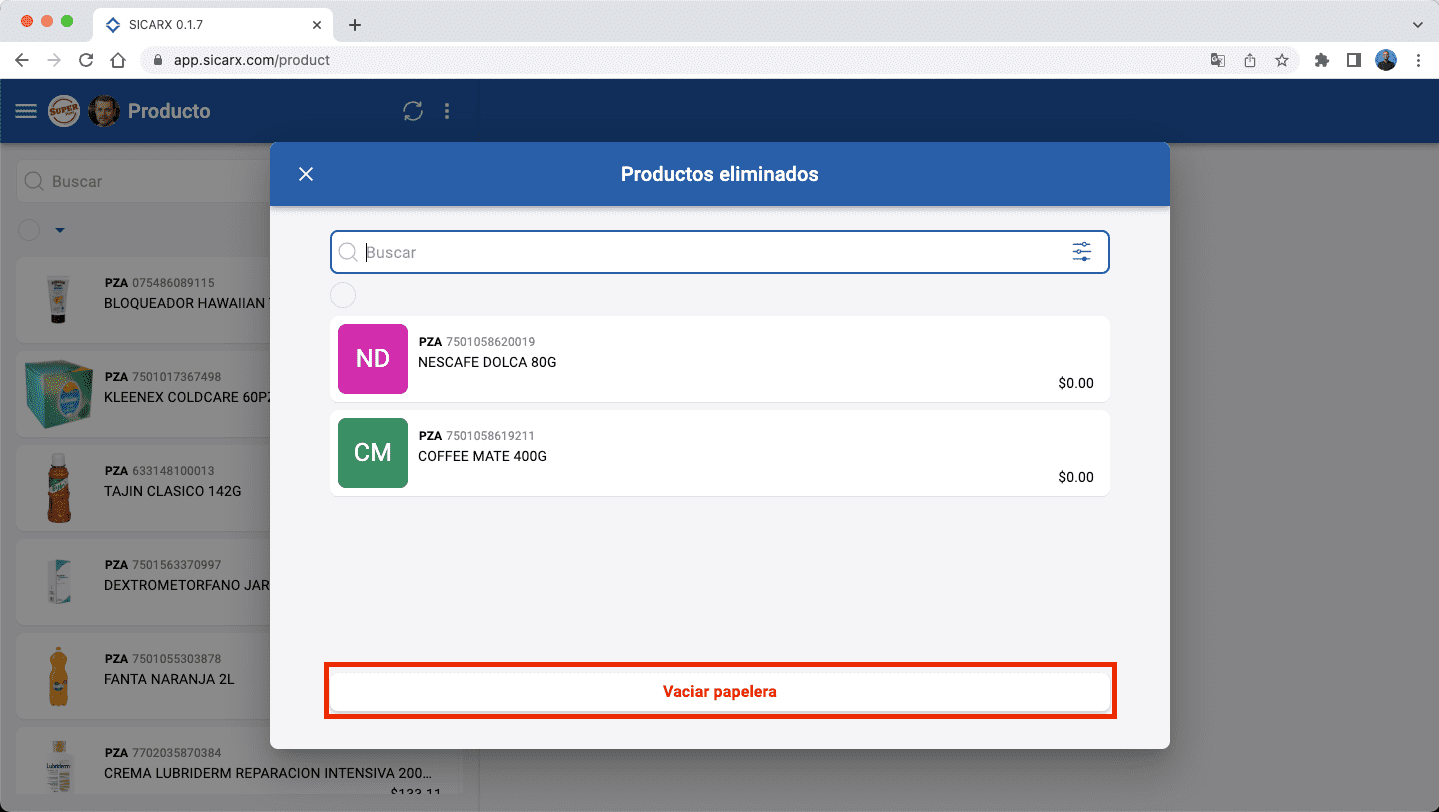Viewport: 1439px width, 812px height.
Task: Click the green CM product avatar
Action: point(373,453)
